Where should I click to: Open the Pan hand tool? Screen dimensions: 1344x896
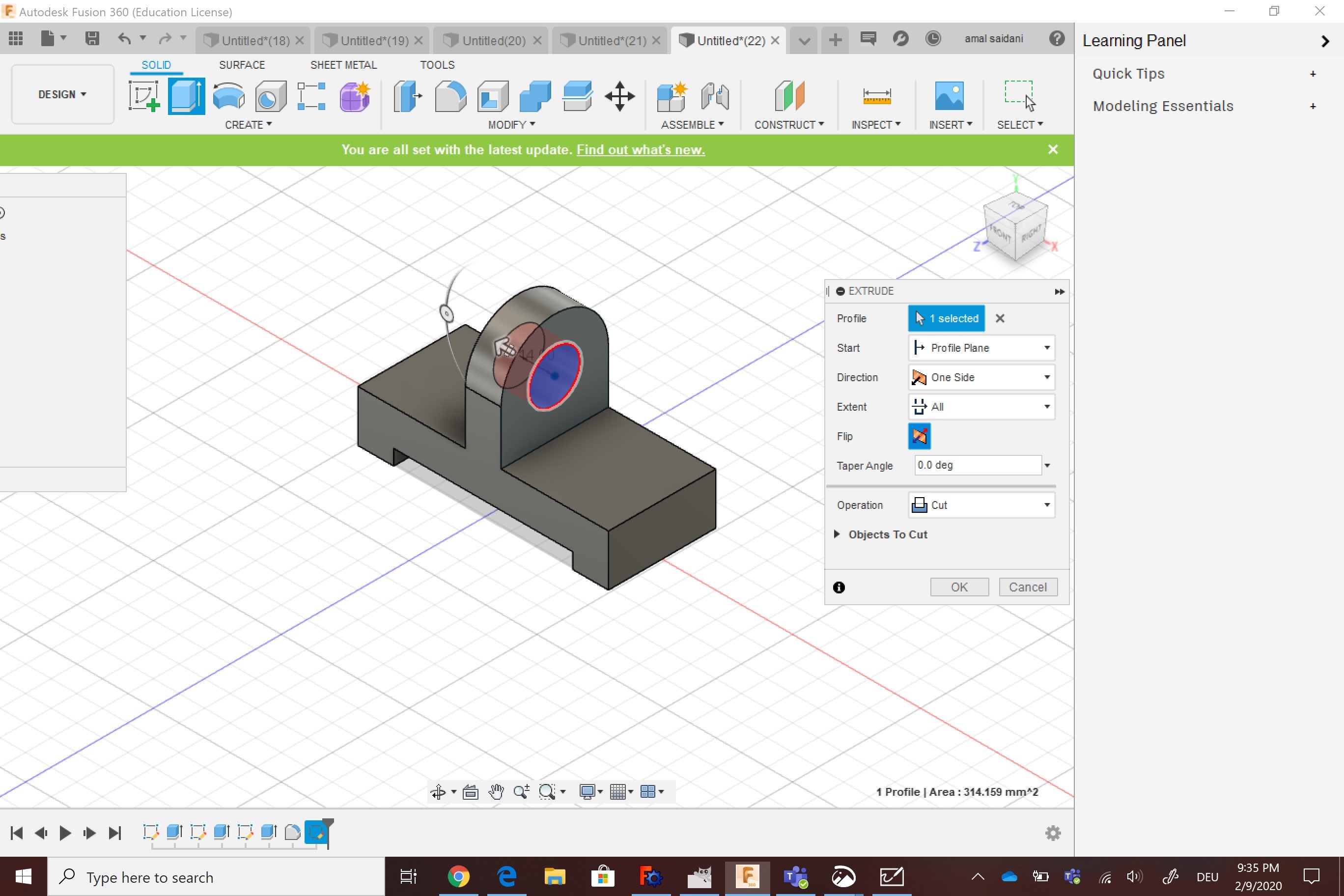tap(496, 791)
